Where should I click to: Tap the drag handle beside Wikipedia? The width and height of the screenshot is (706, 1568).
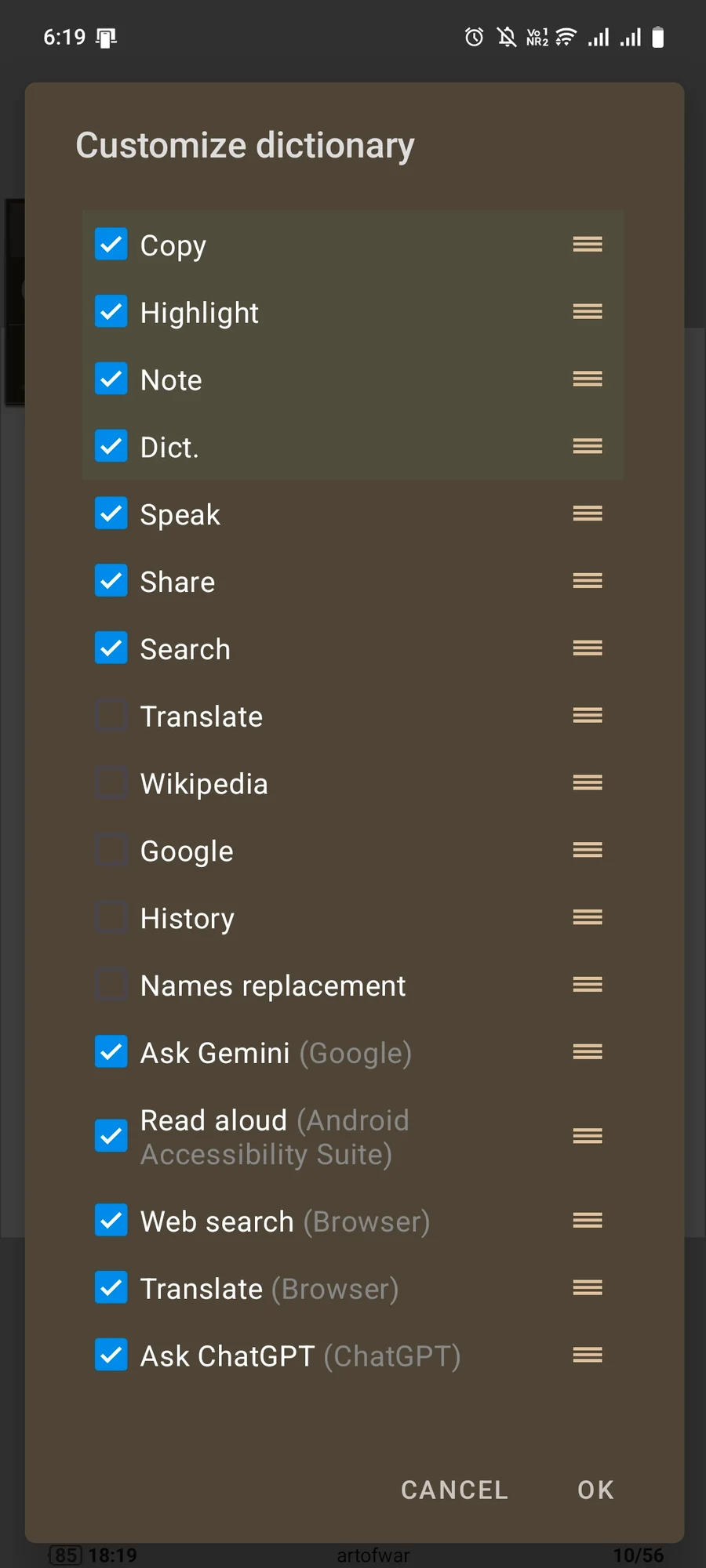click(x=588, y=782)
